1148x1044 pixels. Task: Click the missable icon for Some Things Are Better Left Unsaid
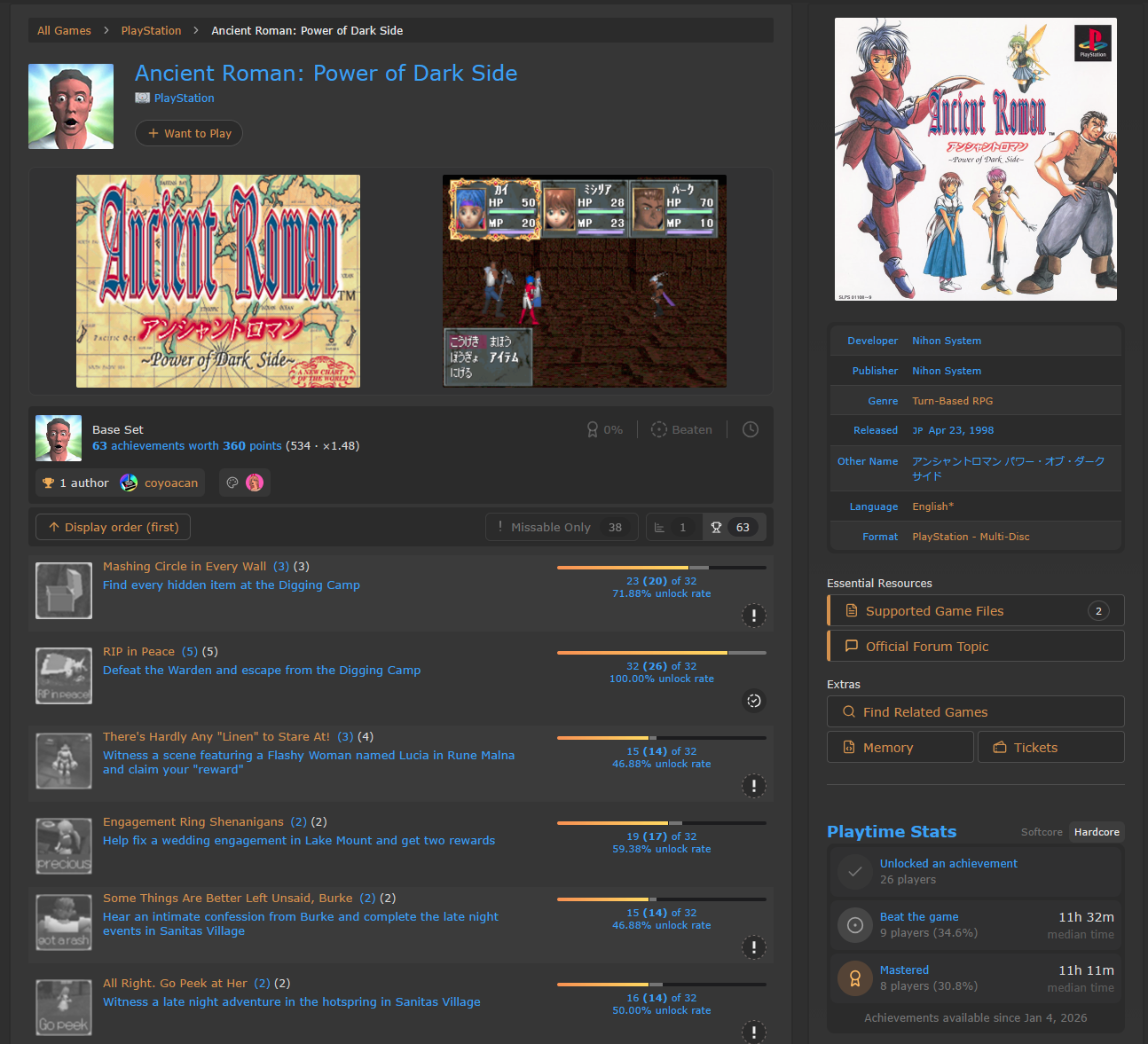tap(754, 947)
